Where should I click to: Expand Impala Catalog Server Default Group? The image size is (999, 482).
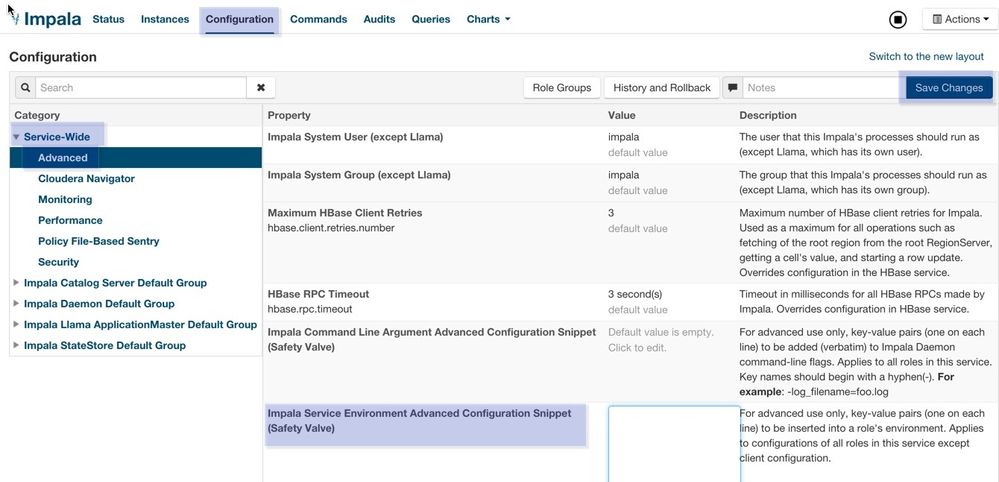tap(16, 283)
